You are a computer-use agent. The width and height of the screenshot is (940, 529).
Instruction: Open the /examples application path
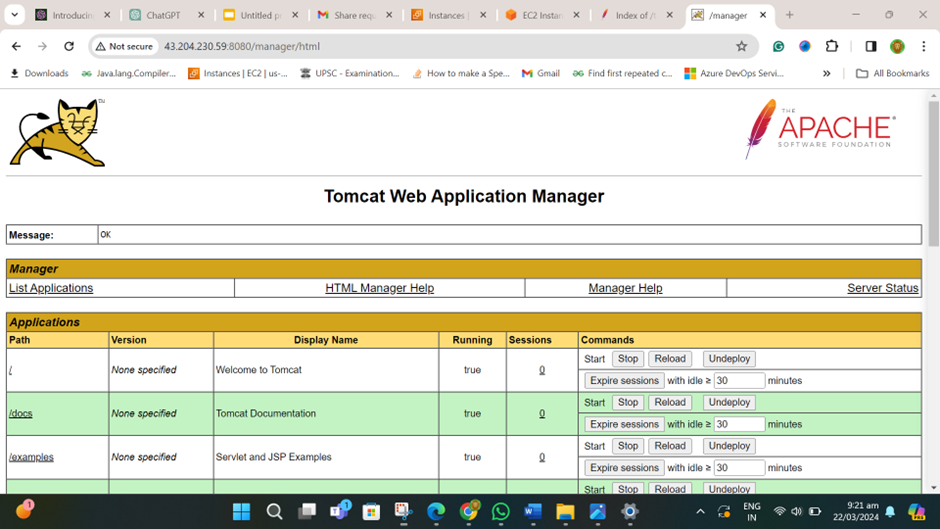31,457
